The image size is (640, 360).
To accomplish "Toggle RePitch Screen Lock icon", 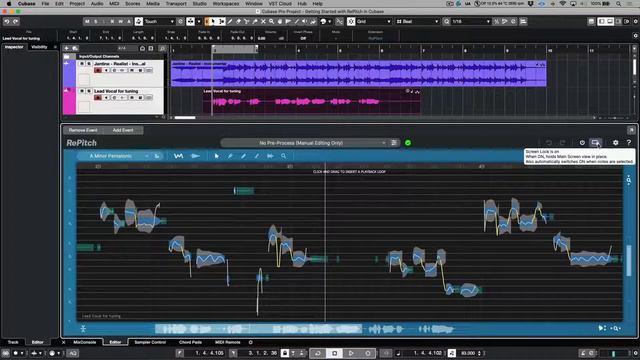I will point(596,142).
